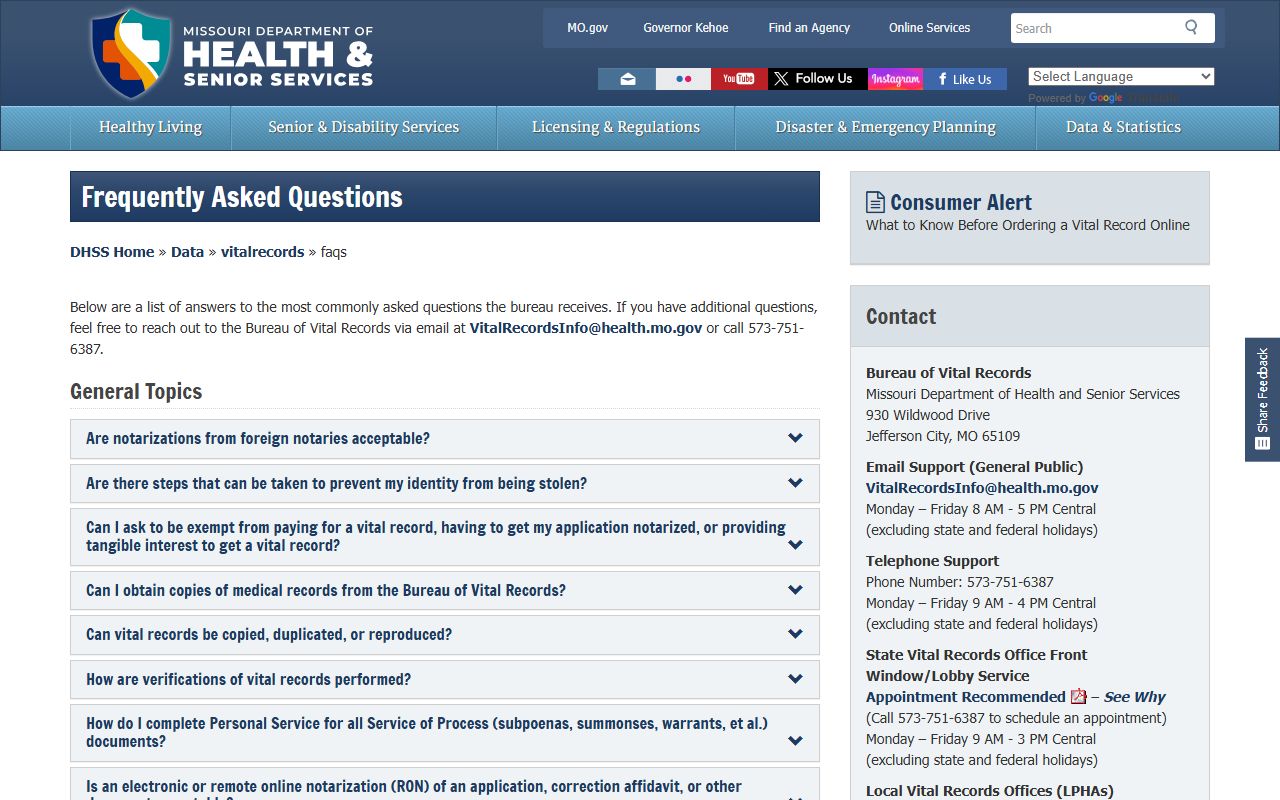Image resolution: width=1280 pixels, height=800 pixels.
Task: Open the Consumer Alert heading link
Action: click(961, 202)
